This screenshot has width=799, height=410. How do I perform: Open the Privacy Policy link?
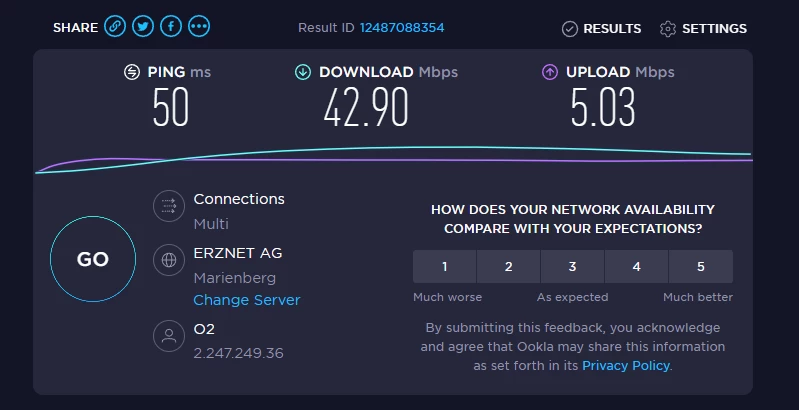coord(626,366)
